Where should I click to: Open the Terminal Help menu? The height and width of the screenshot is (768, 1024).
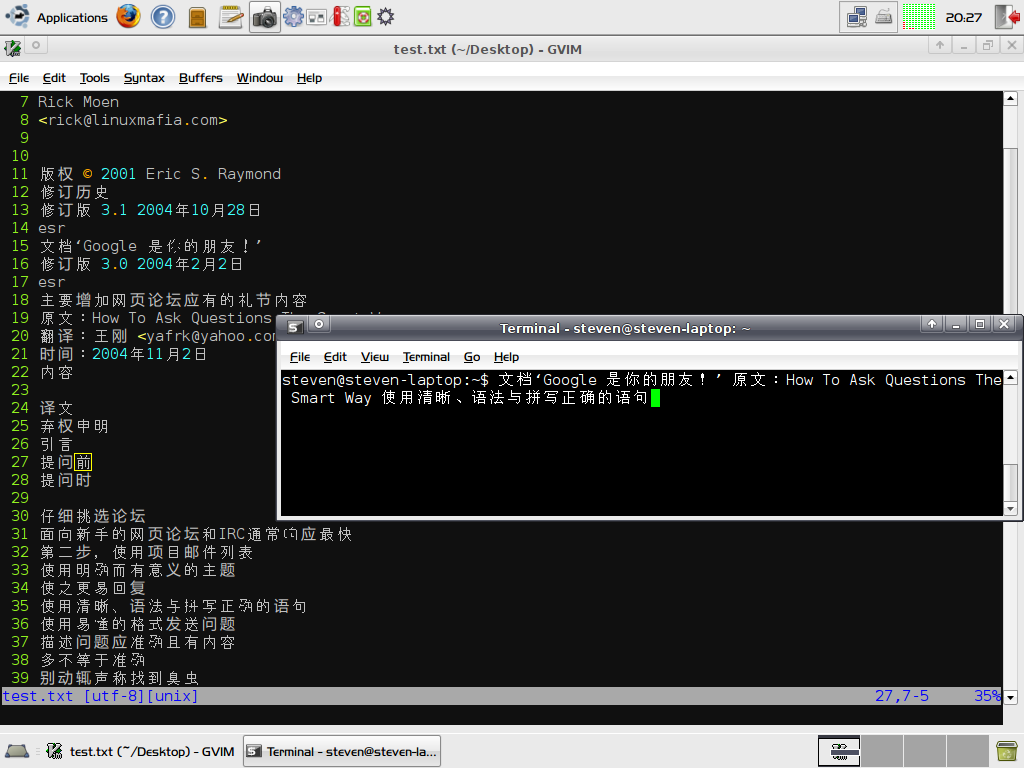click(507, 357)
